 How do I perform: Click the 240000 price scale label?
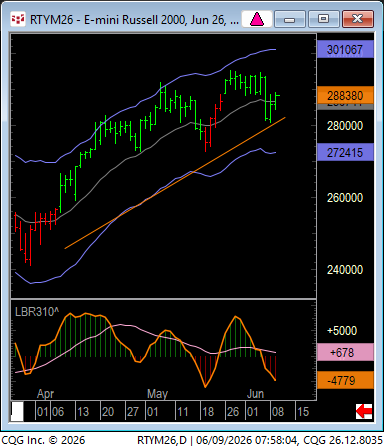click(345, 269)
